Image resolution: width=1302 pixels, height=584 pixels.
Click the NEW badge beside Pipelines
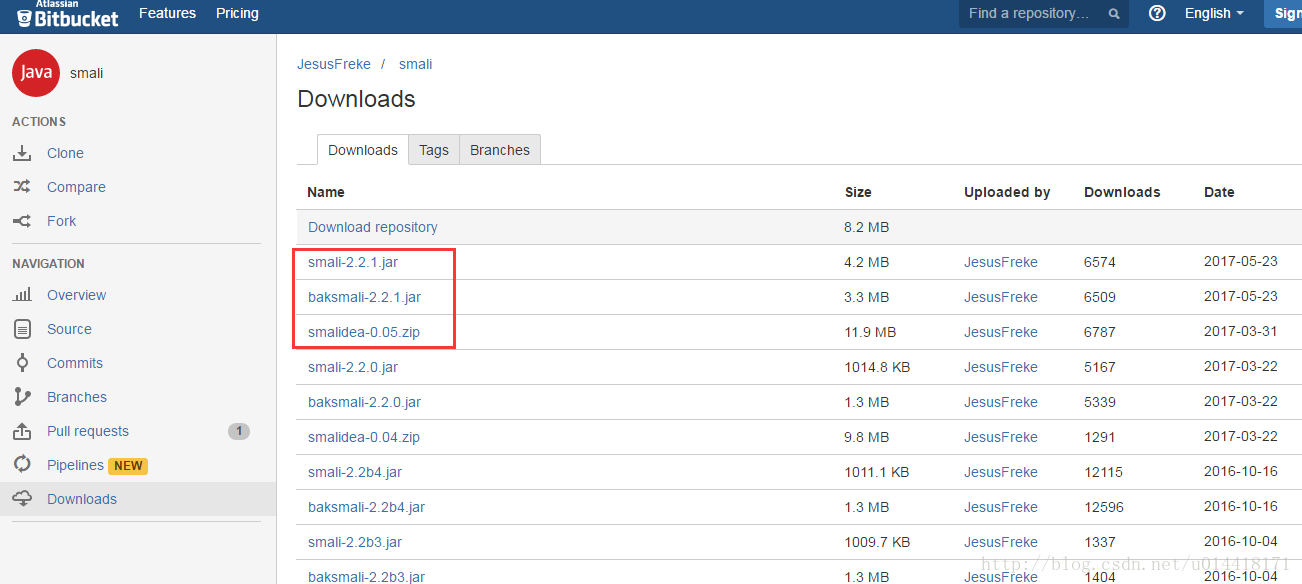pos(128,465)
